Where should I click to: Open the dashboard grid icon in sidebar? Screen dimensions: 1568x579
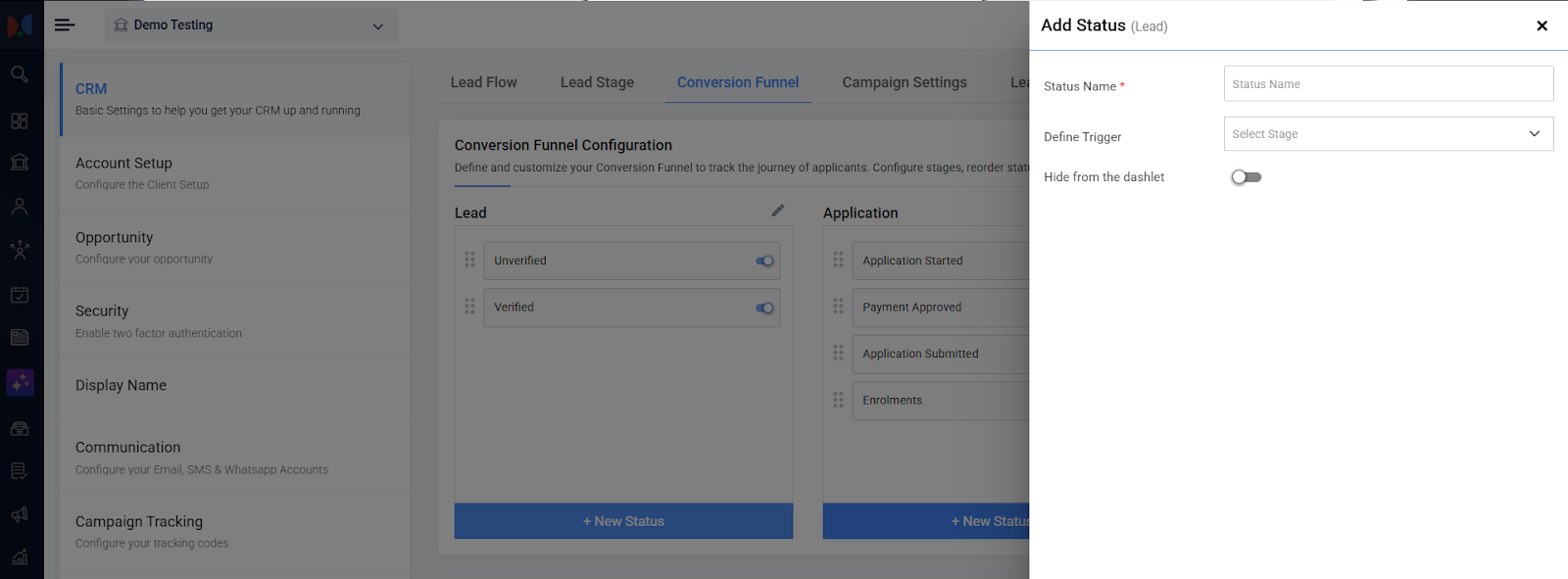click(x=19, y=121)
